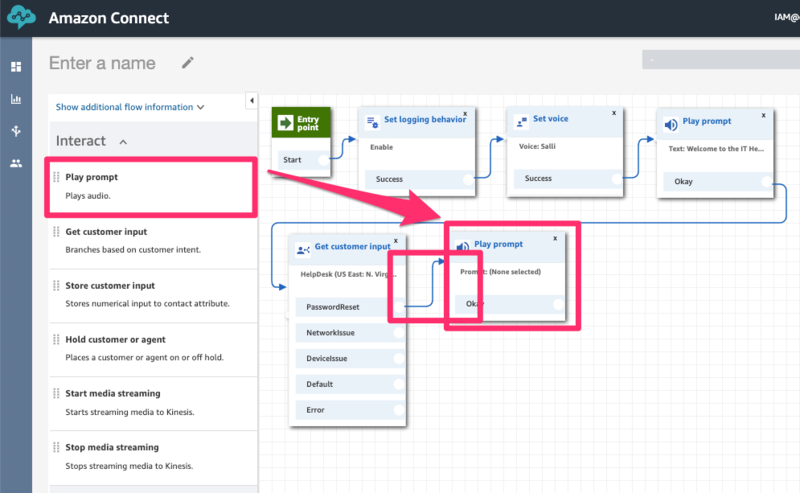The width and height of the screenshot is (800, 493).
Task: Click Okay connector on lower Play prompt block
Action: pos(559,304)
